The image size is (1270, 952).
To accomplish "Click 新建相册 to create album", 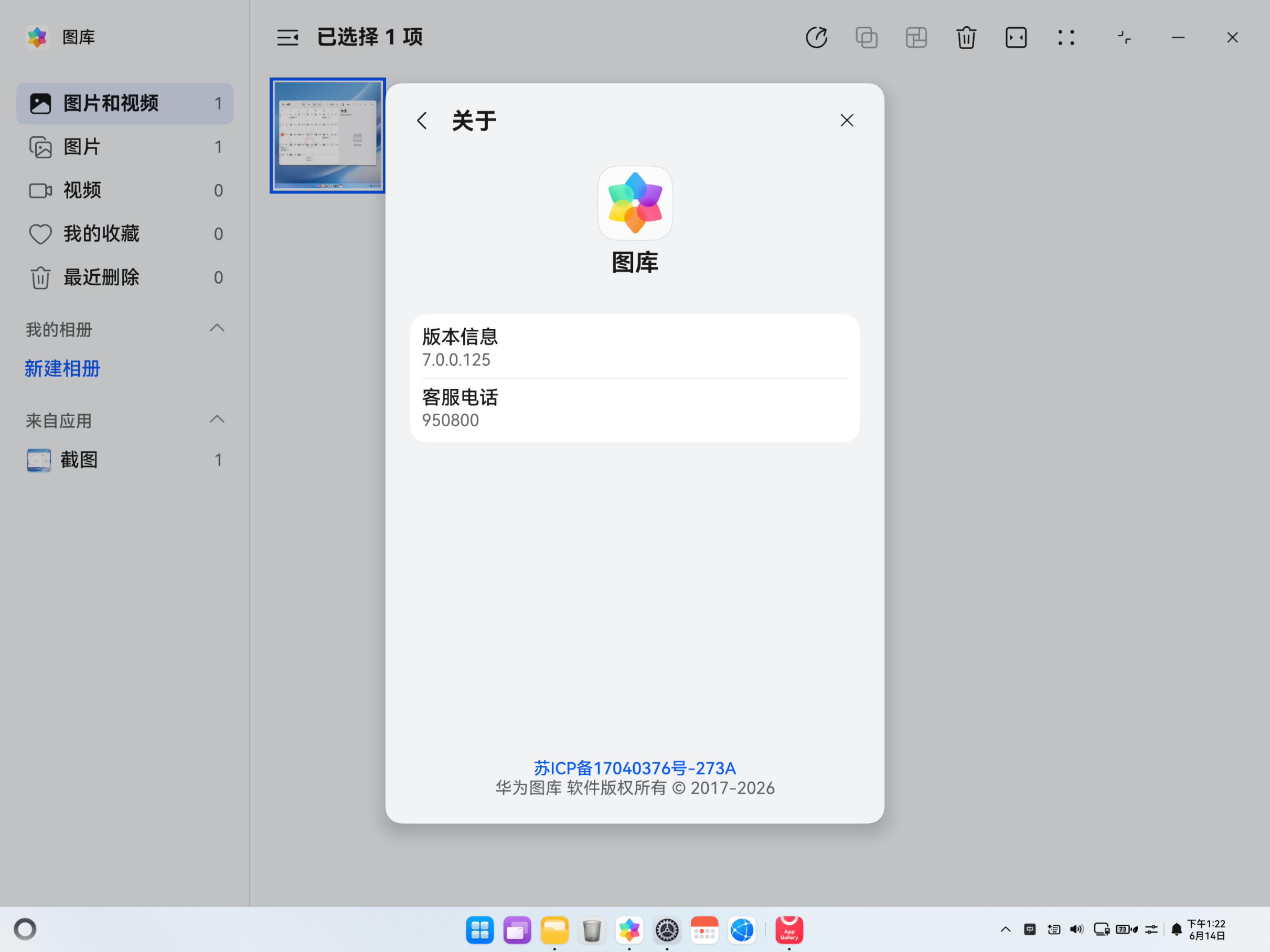I will (62, 369).
